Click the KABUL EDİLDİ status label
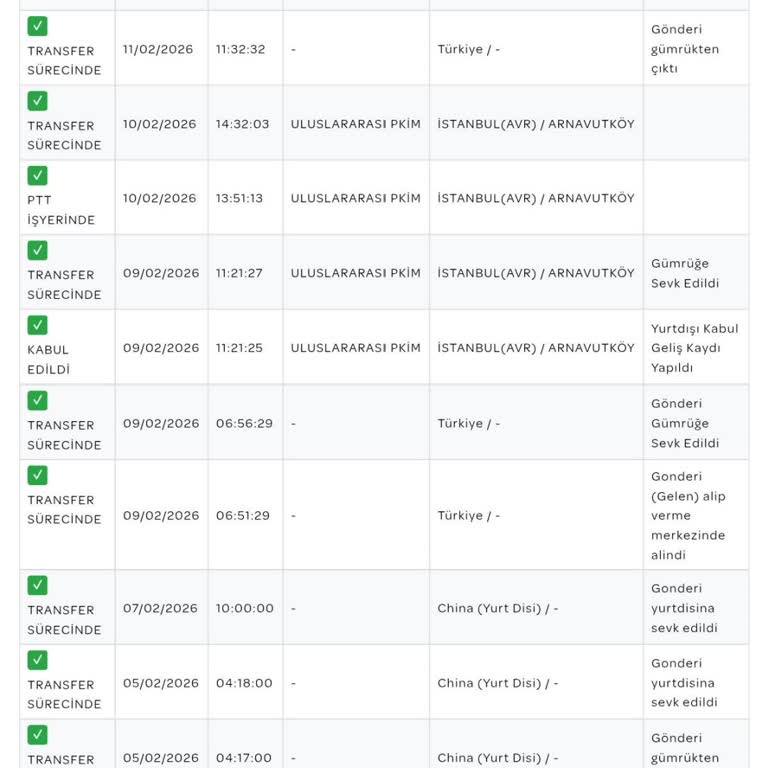The height and width of the screenshot is (768, 768). pos(49,359)
